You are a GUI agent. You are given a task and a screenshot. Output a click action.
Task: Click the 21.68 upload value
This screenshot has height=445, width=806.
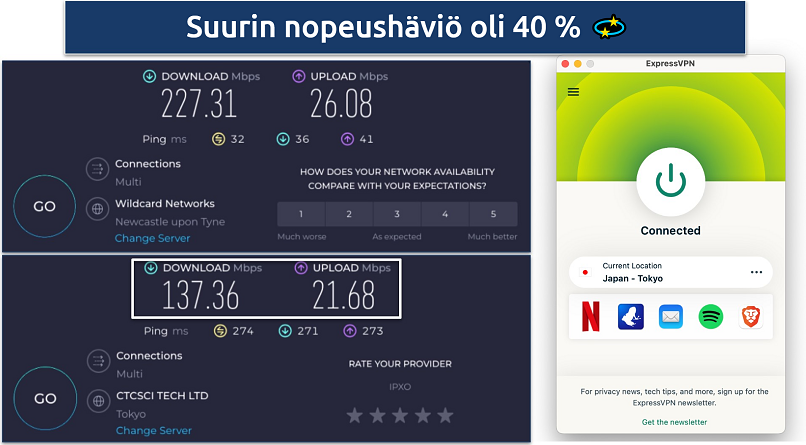(x=343, y=295)
